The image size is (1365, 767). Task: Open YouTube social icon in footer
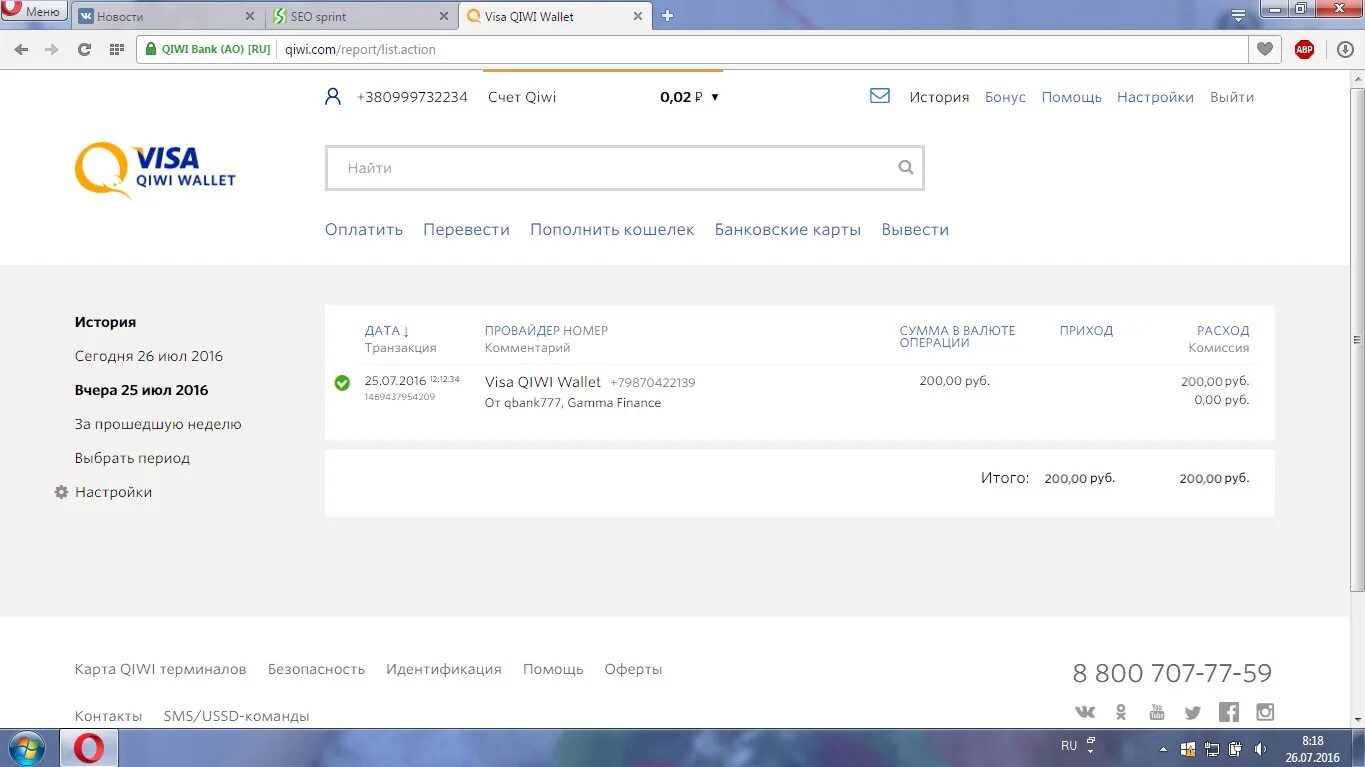click(1157, 712)
